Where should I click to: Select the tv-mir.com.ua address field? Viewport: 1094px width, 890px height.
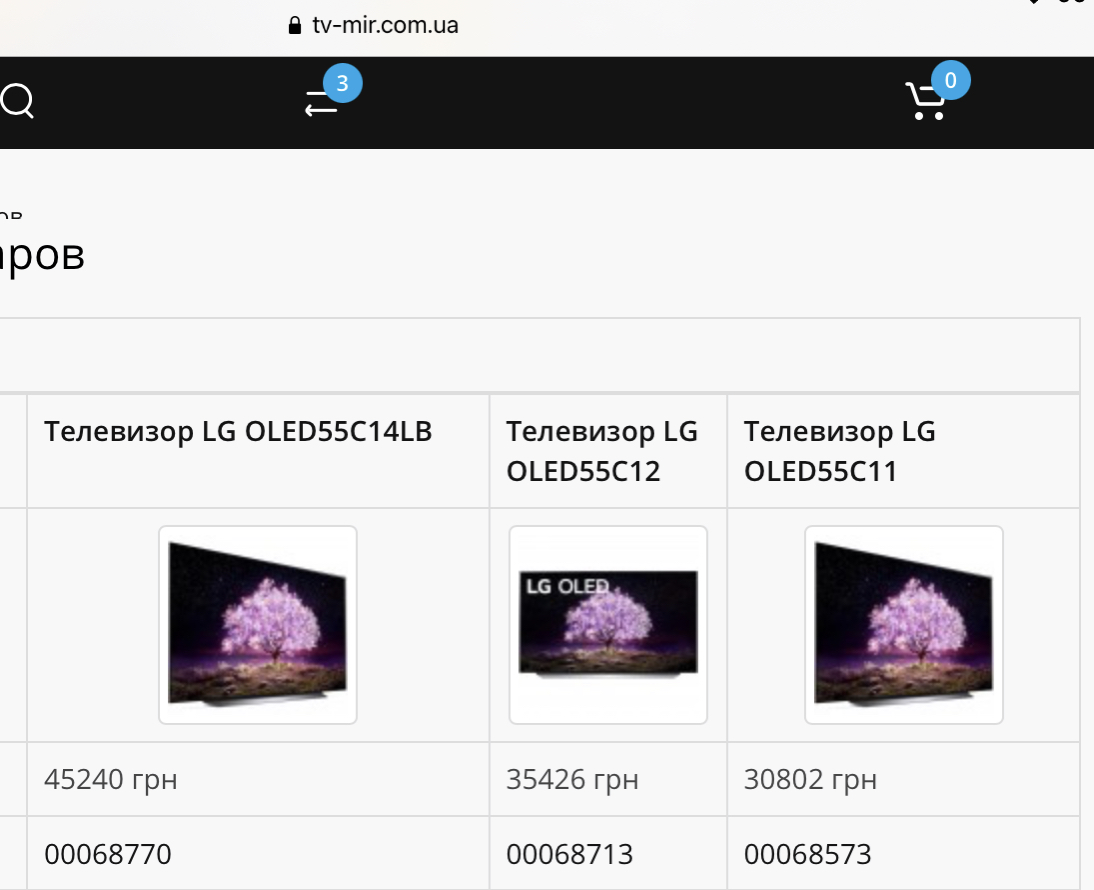coord(373,26)
